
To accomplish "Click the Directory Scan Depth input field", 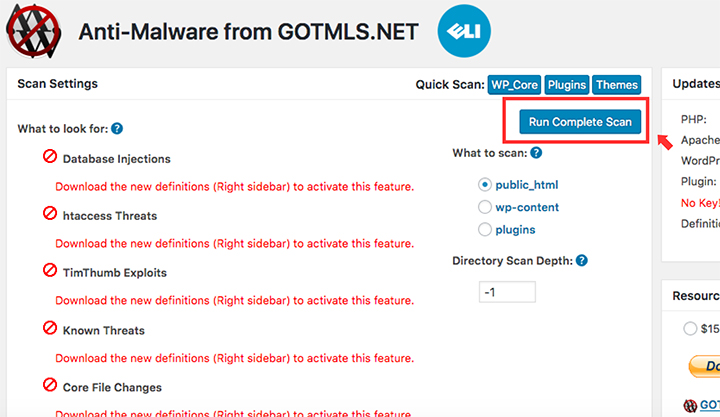I will 507,292.
